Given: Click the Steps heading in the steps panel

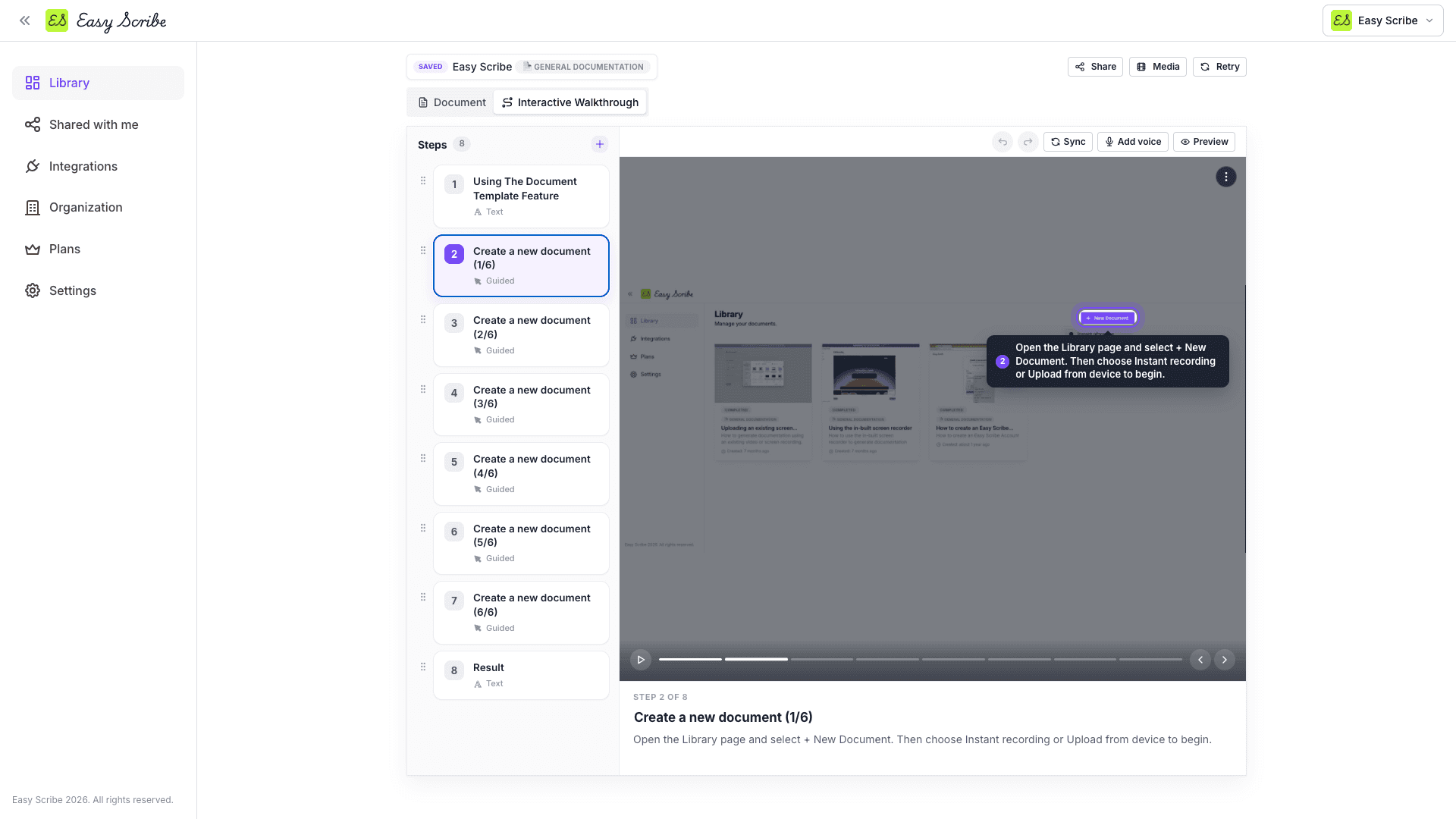Looking at the screenshot, I should [432, 145].
